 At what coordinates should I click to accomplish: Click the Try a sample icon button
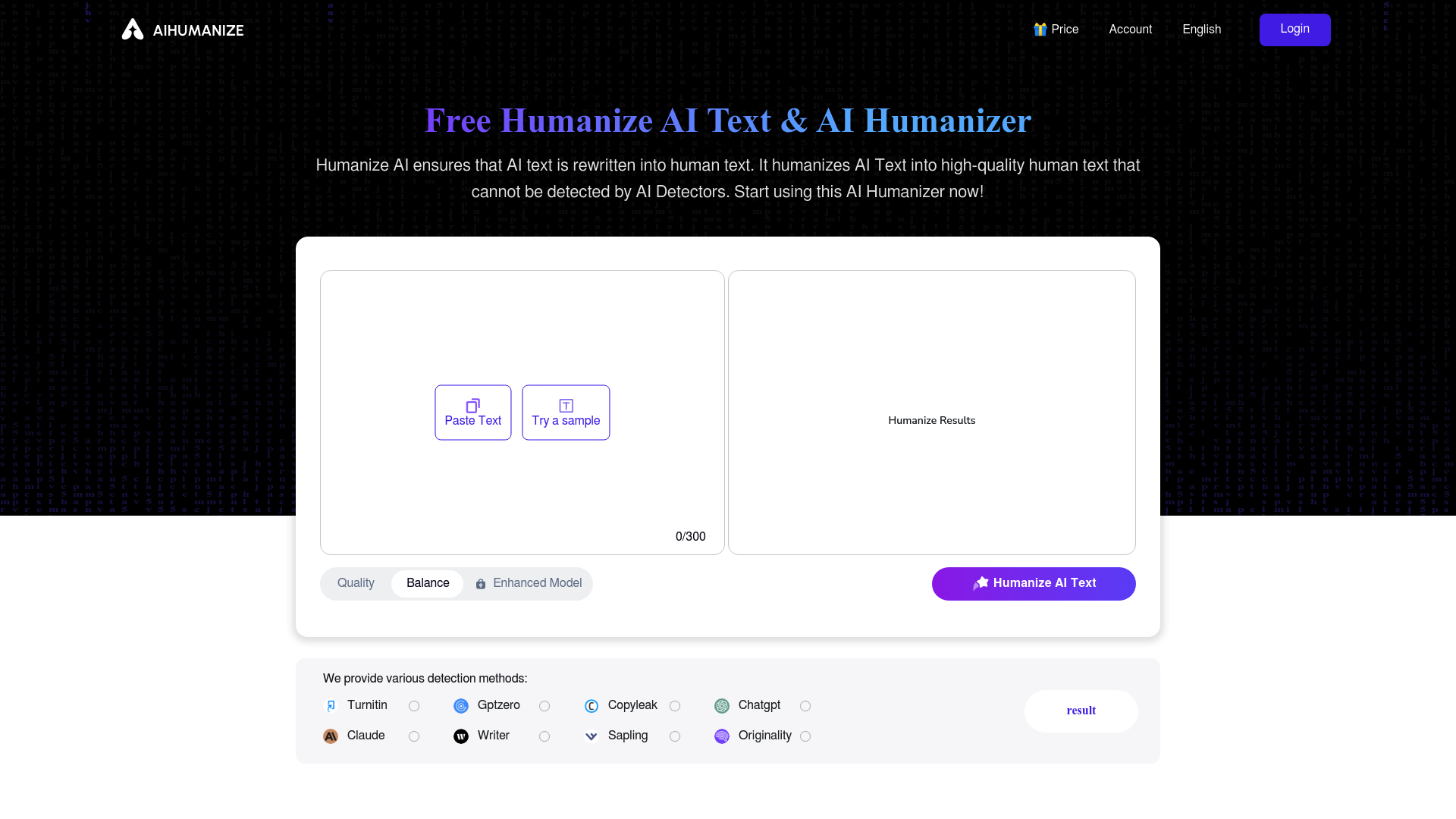click(x=565, y=405)
